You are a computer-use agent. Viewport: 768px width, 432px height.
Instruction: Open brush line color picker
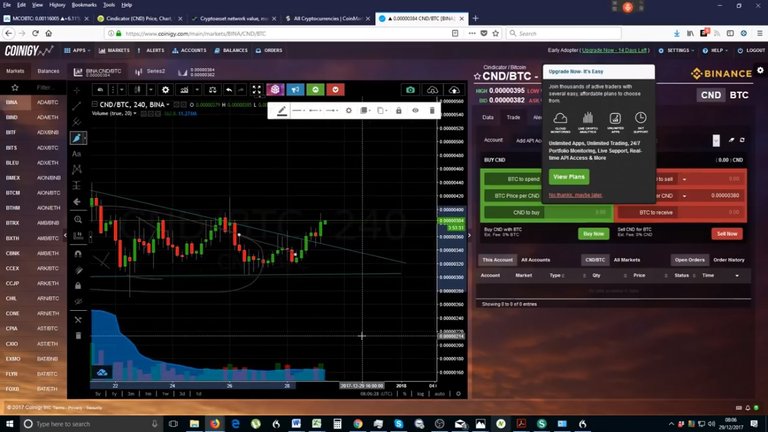(282, 111)
